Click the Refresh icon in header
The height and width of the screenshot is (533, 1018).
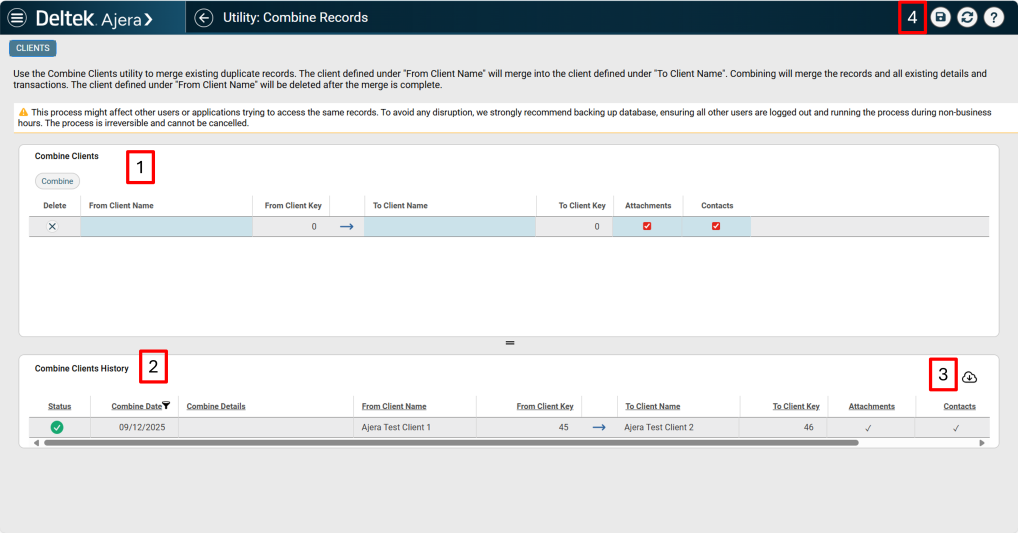[x=967, y=17]
